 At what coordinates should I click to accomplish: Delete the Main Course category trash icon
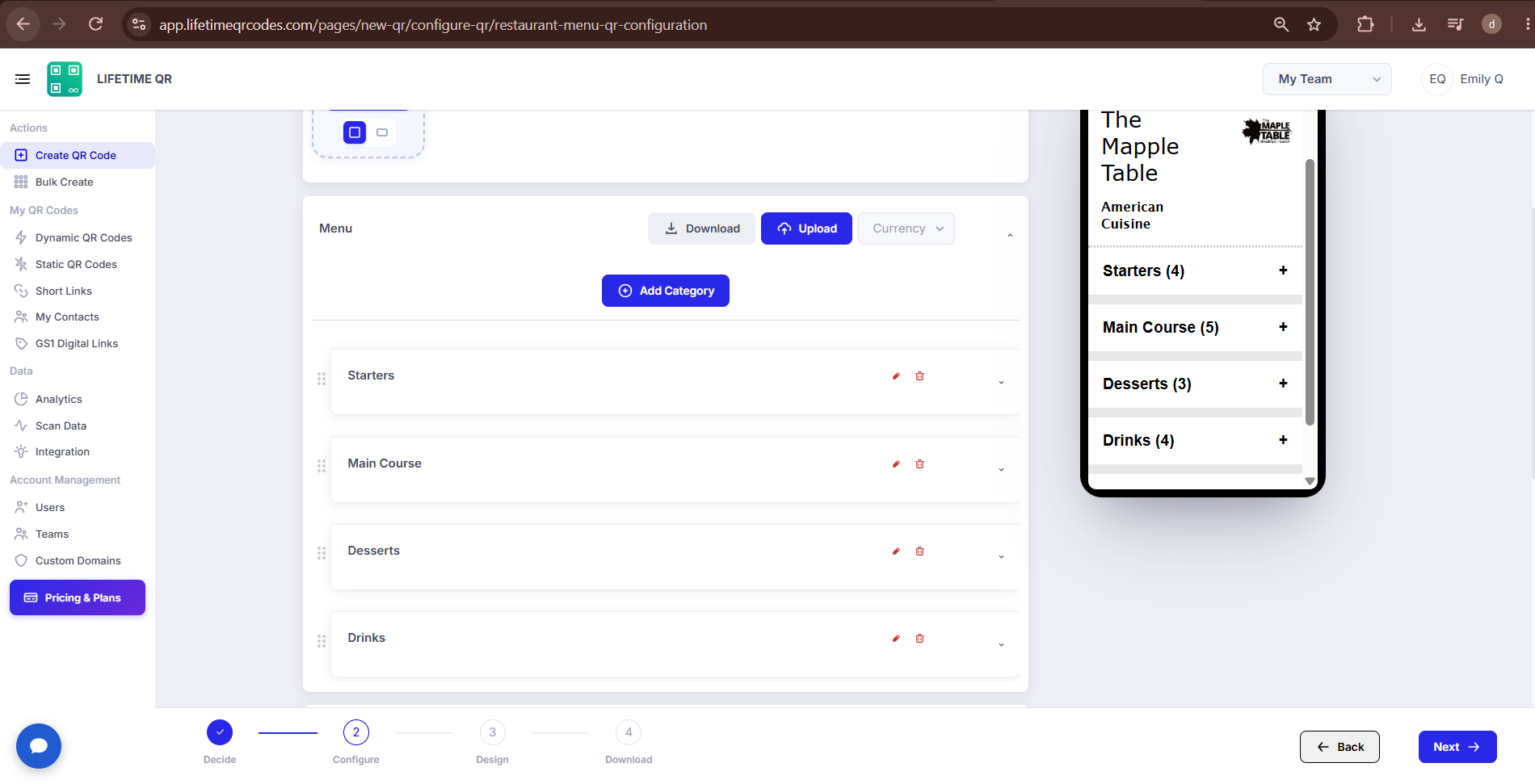coord(919,464)
